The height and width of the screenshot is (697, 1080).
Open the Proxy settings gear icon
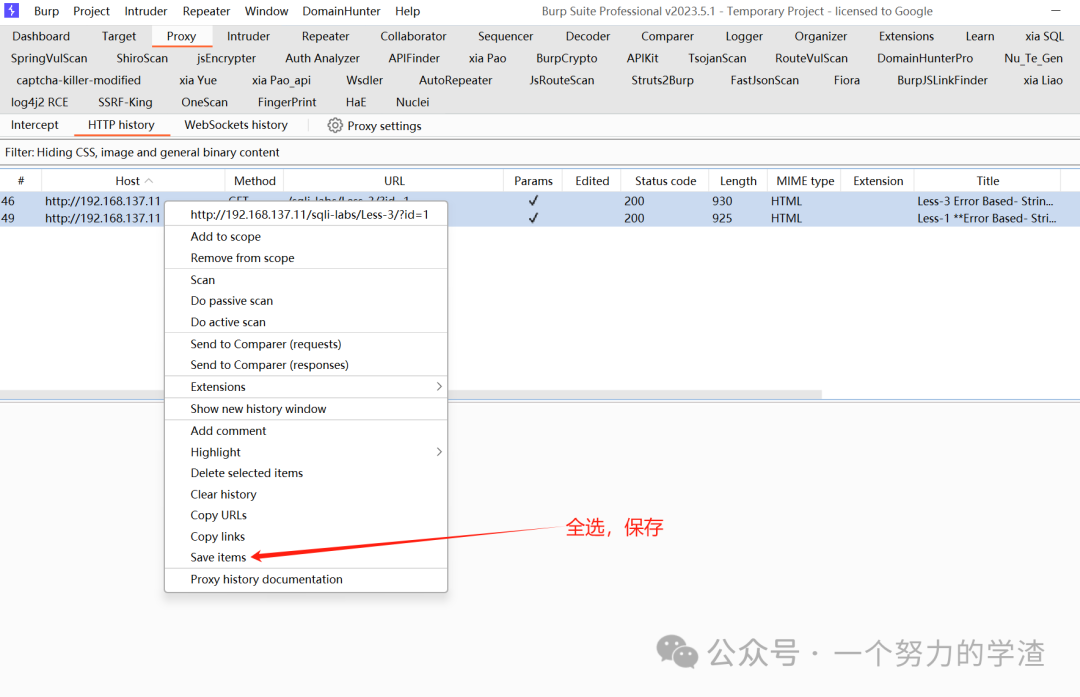point(335,125)
